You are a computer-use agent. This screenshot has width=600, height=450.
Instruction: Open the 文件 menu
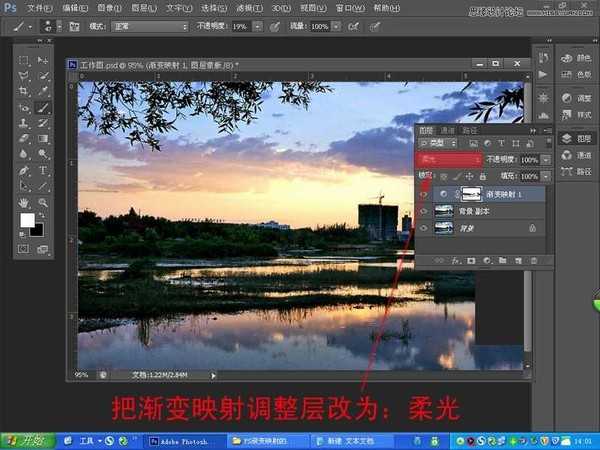(39, 7)
